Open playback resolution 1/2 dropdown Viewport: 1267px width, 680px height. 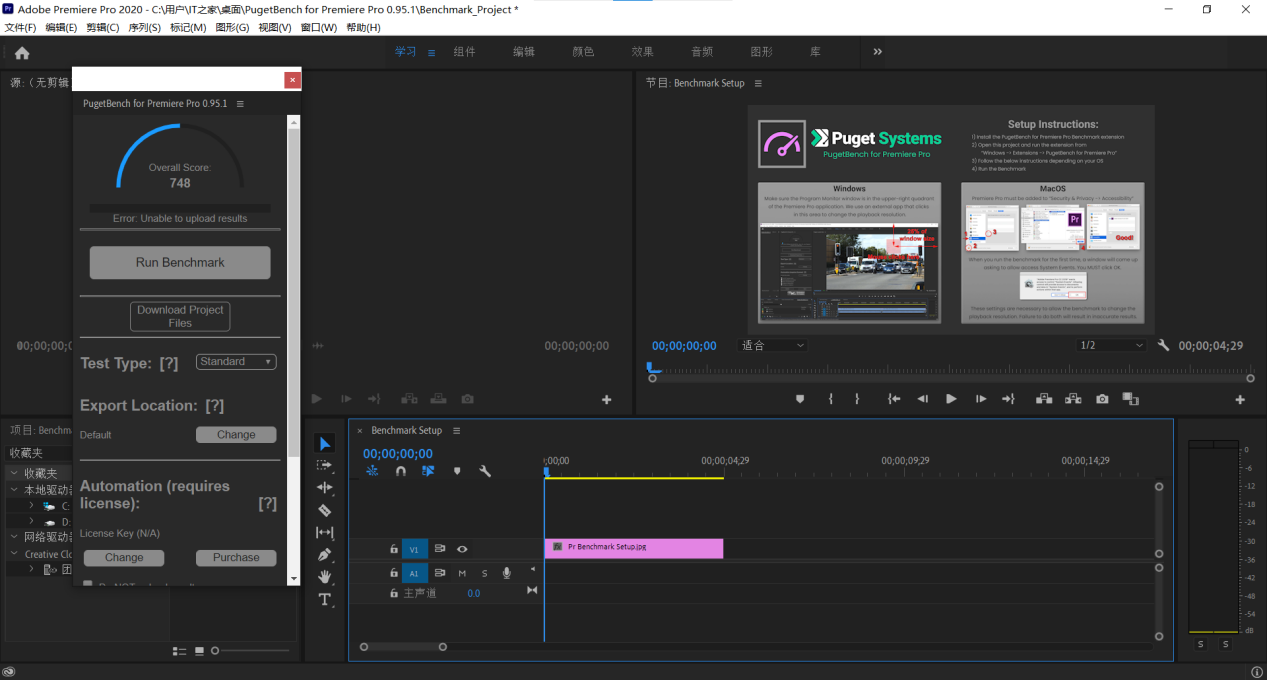tap(1110, 345)
